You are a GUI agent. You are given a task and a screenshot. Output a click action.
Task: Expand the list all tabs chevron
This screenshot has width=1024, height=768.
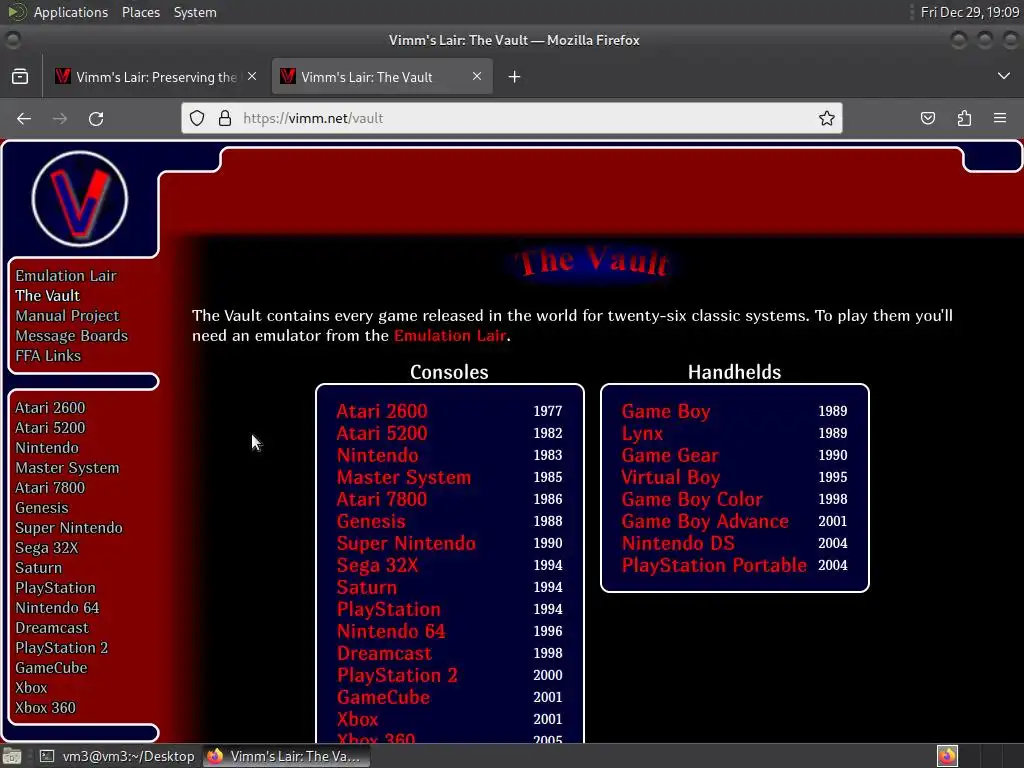pos(1004,76)
